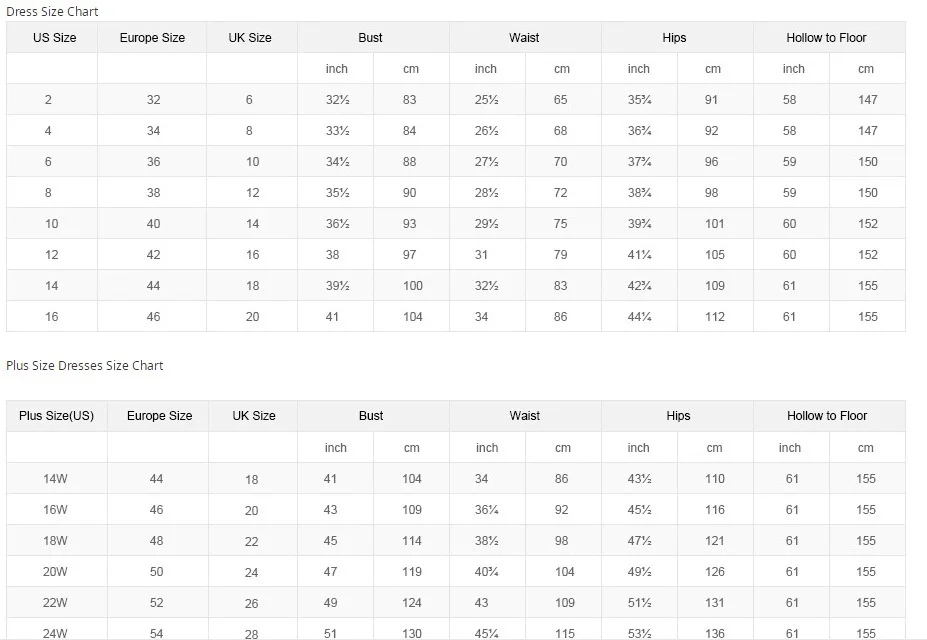The image size is (927, 640).
Task: Select the 22W plus size cell
Action: (55, 603)
